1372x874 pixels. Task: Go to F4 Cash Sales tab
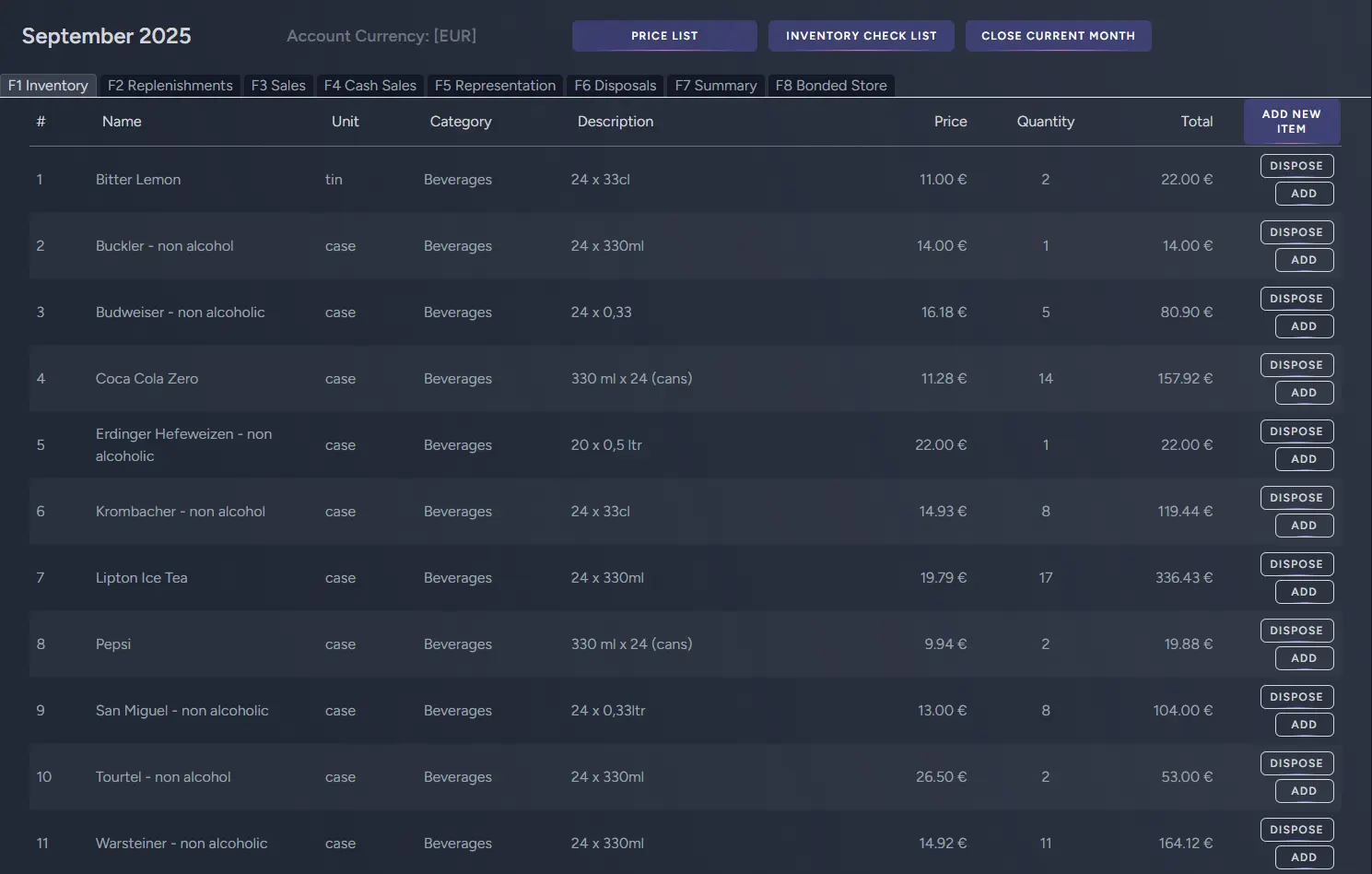pyautogui.click(x=370, y=86)
